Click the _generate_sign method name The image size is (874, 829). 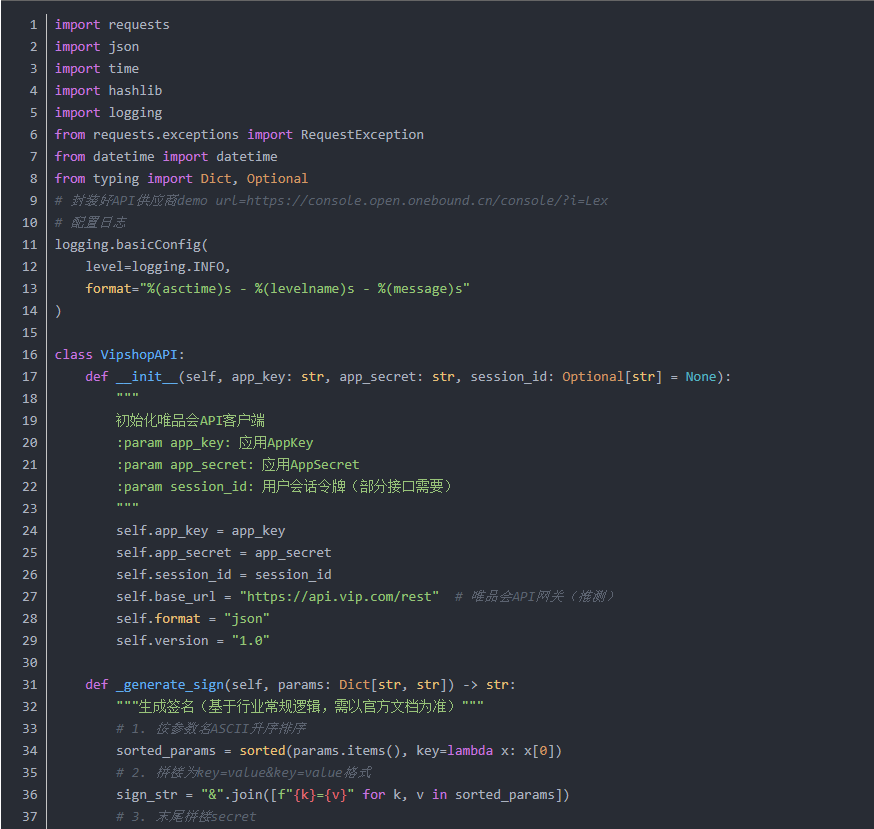pyautogui.click(x=170, y=685)
